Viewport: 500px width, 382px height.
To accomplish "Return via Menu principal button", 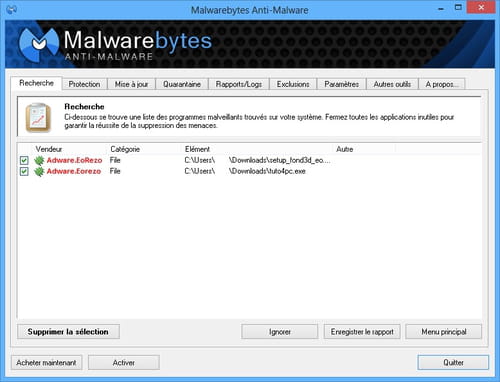I will tap(444, 332).
